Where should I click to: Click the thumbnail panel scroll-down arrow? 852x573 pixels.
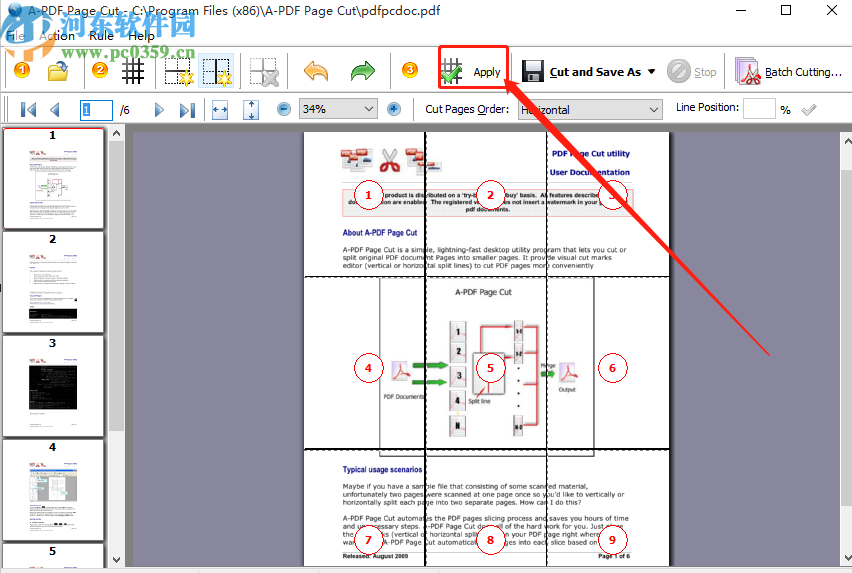[116, 559]
